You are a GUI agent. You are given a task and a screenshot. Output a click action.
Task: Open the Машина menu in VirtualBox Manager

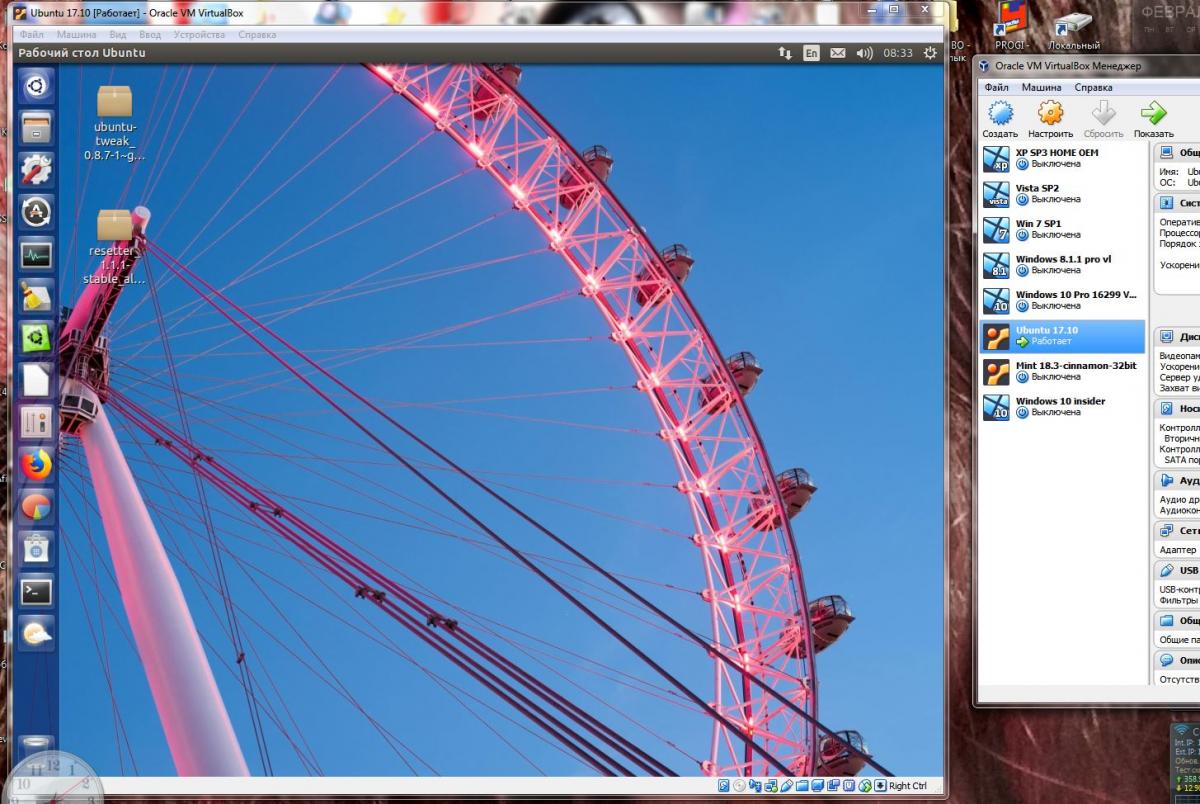pos(1041,87)
